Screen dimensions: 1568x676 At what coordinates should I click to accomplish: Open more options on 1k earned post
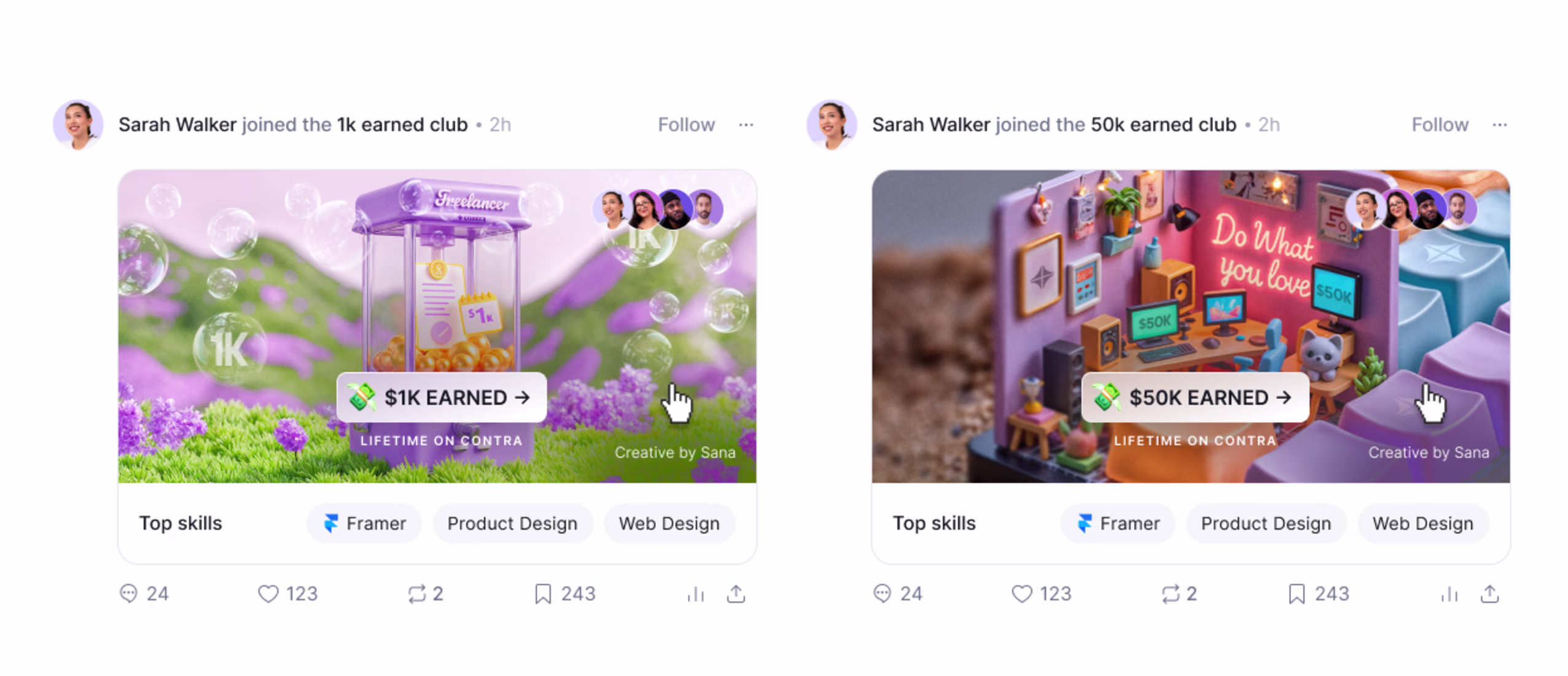[x=746, y=125]
